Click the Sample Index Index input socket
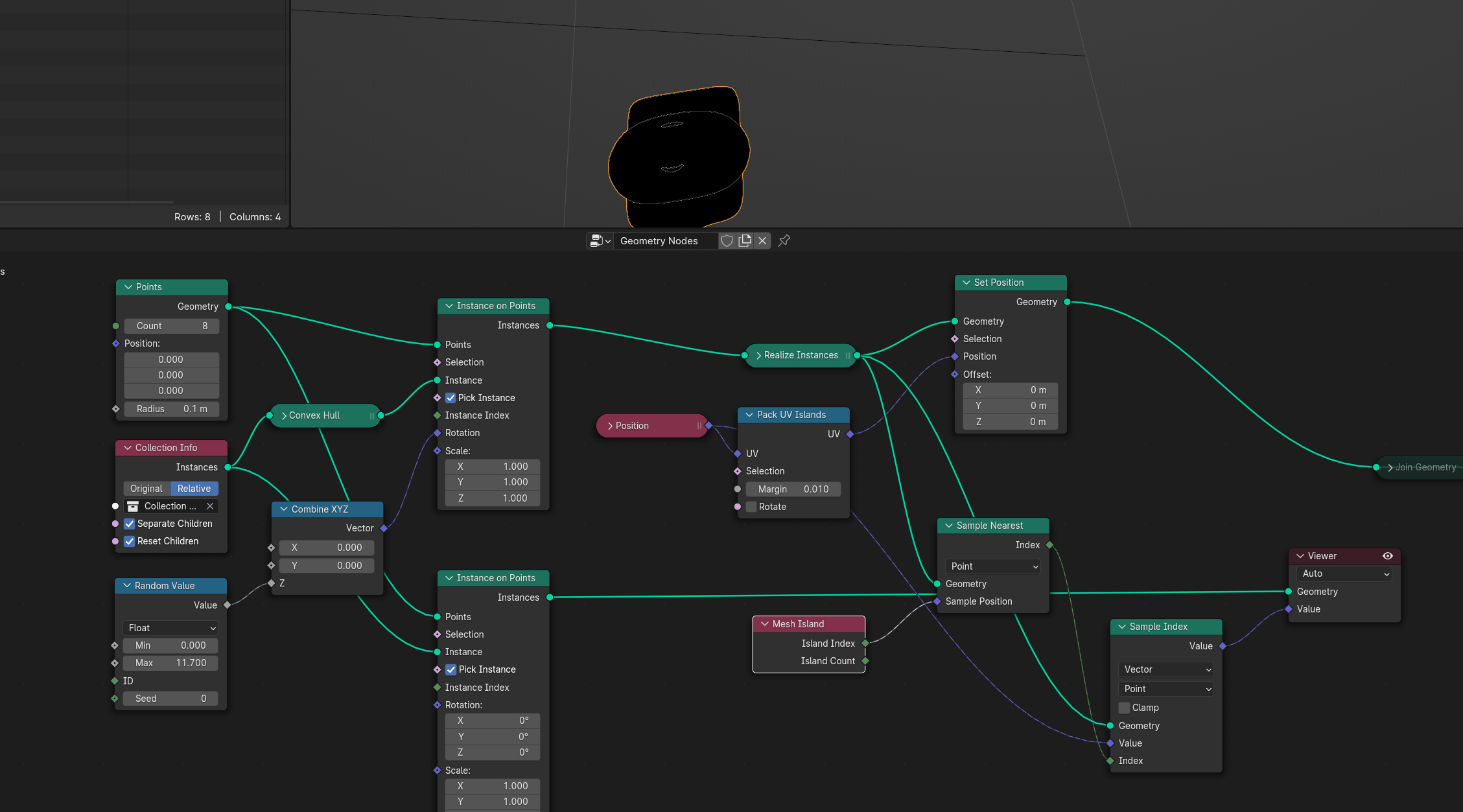This screenshot has width=1463, height=812. pos(1110,761)
